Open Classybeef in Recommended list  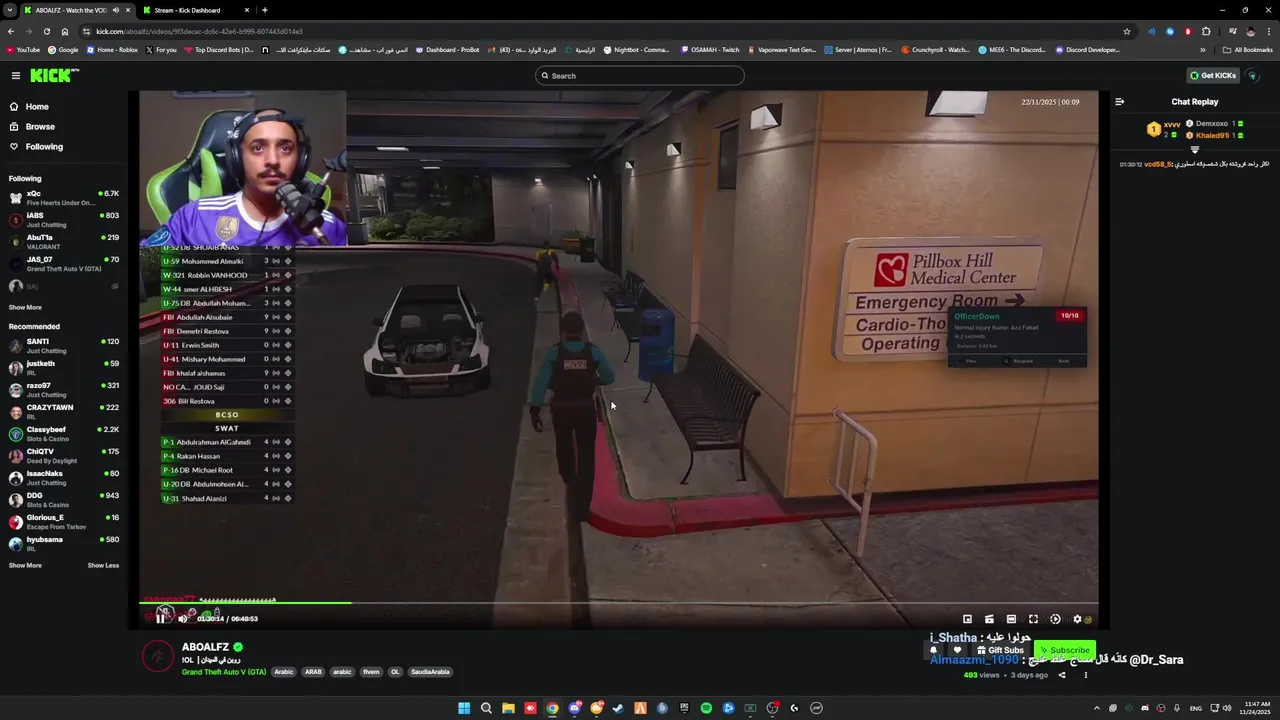[64, 434]
